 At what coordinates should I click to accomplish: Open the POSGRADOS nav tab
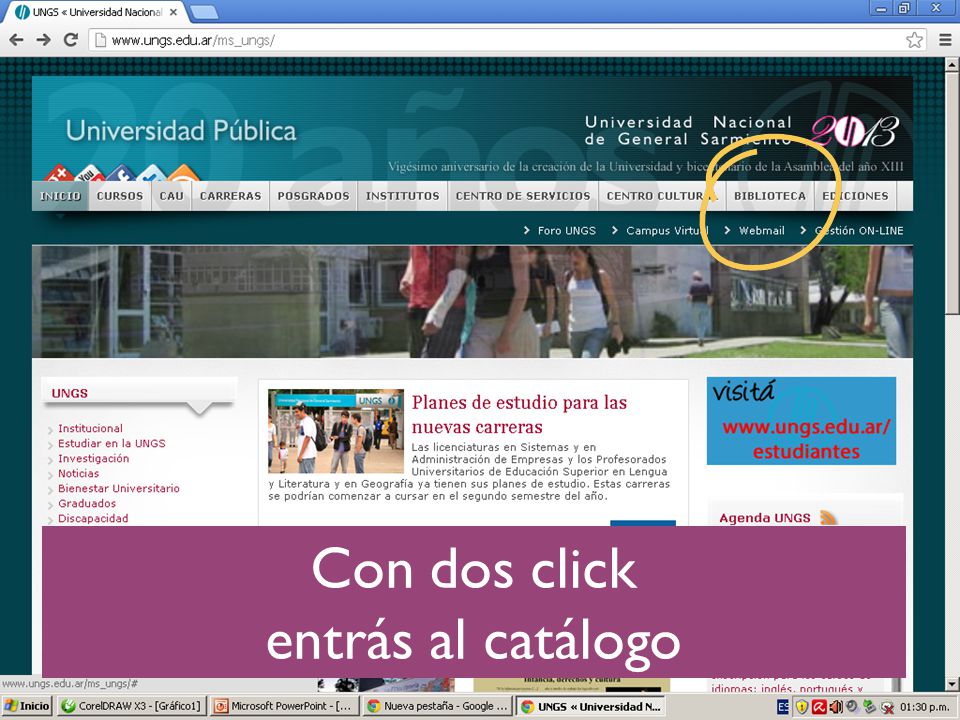313,196
